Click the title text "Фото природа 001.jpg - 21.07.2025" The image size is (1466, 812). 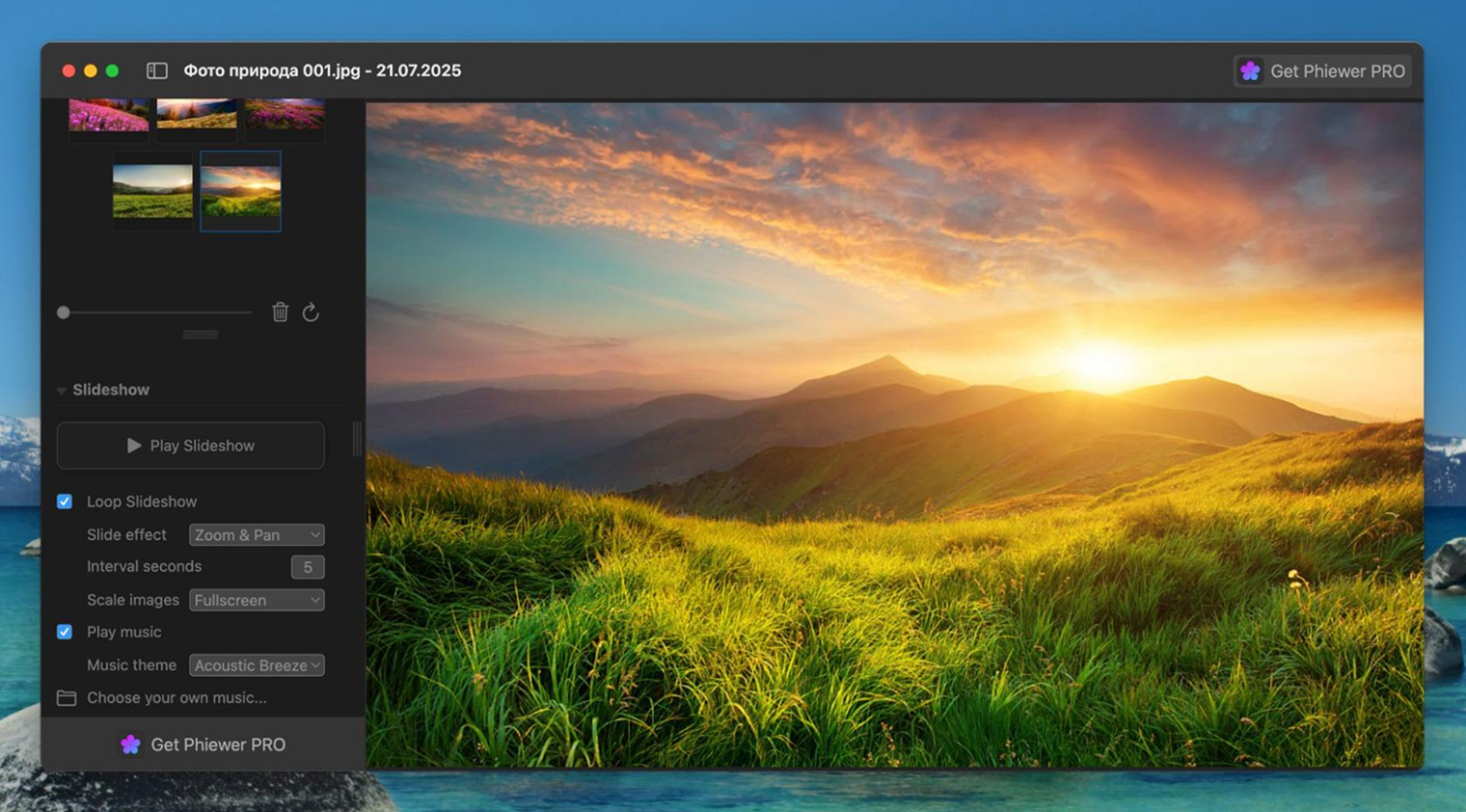coord(322,70)
